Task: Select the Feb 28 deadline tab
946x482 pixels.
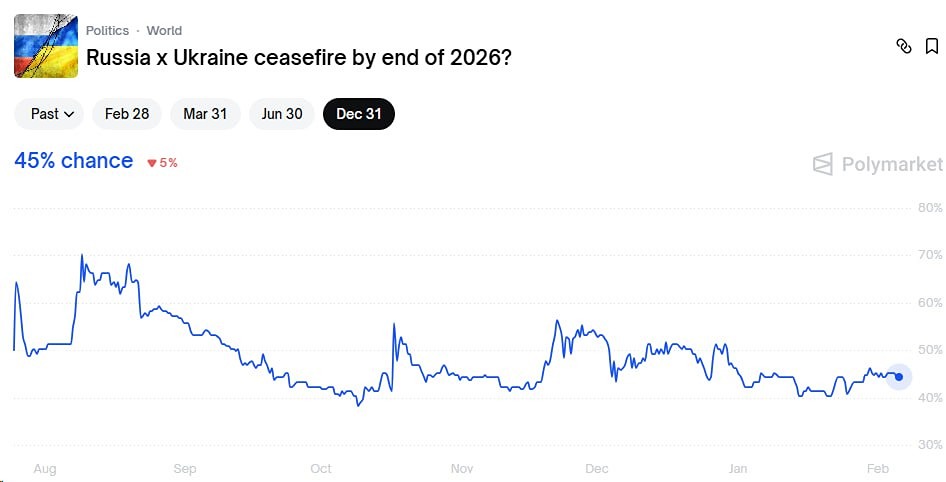Action: point(127,114)
